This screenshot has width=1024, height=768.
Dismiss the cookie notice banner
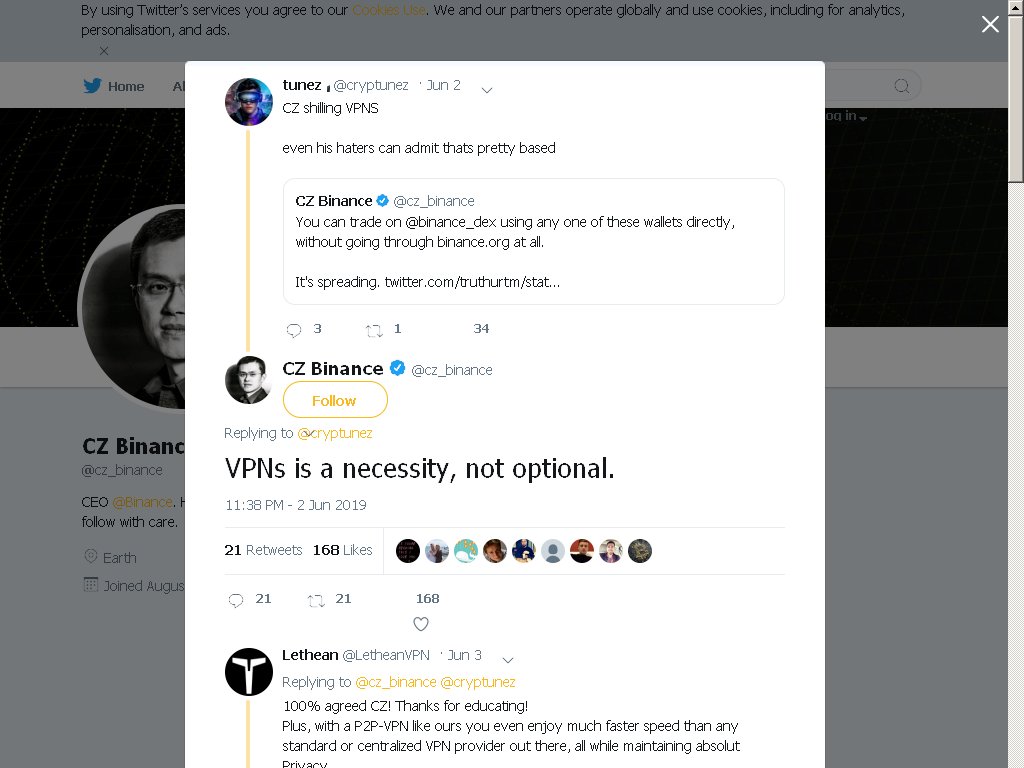tap(104, 50)
